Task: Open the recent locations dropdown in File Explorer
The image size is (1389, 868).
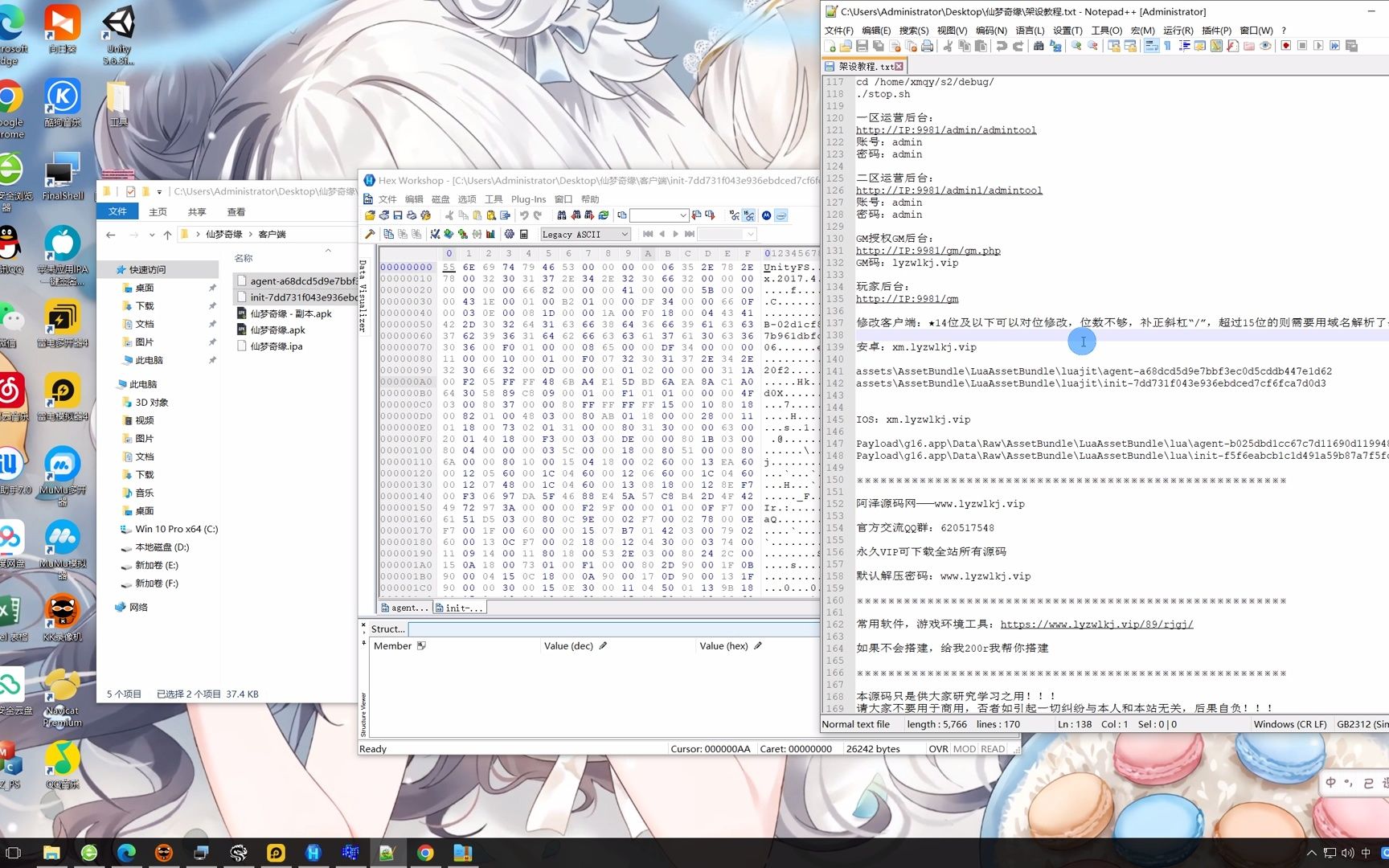Action: pos(150,235)
